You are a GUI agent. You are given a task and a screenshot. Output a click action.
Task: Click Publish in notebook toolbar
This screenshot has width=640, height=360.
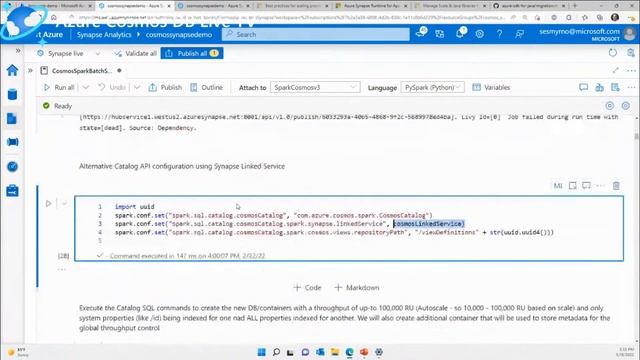[x=165, y=87]
